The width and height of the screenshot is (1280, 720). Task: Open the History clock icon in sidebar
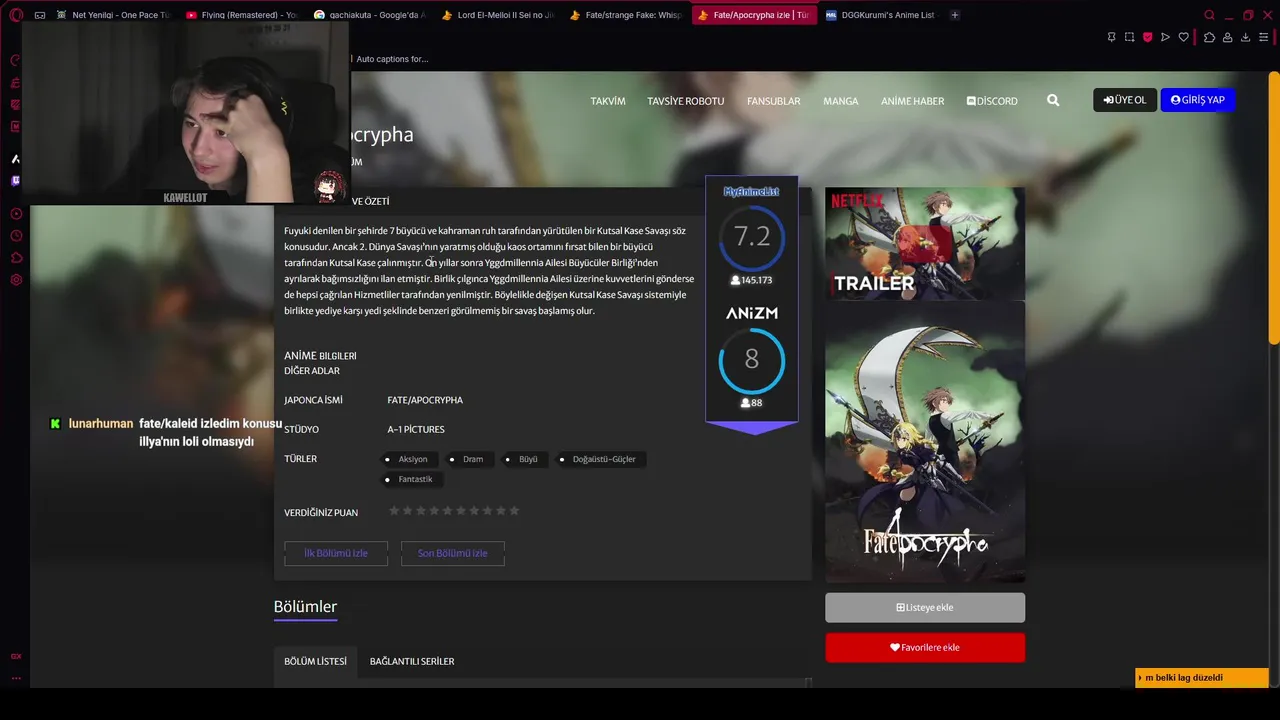coord(16,236)
